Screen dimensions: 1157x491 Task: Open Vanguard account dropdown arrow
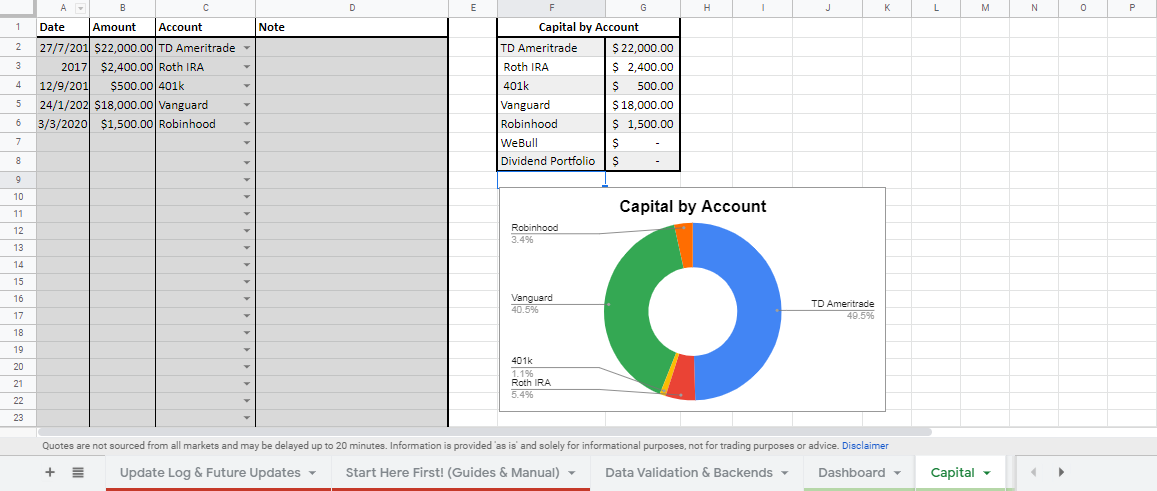(246, 105)
